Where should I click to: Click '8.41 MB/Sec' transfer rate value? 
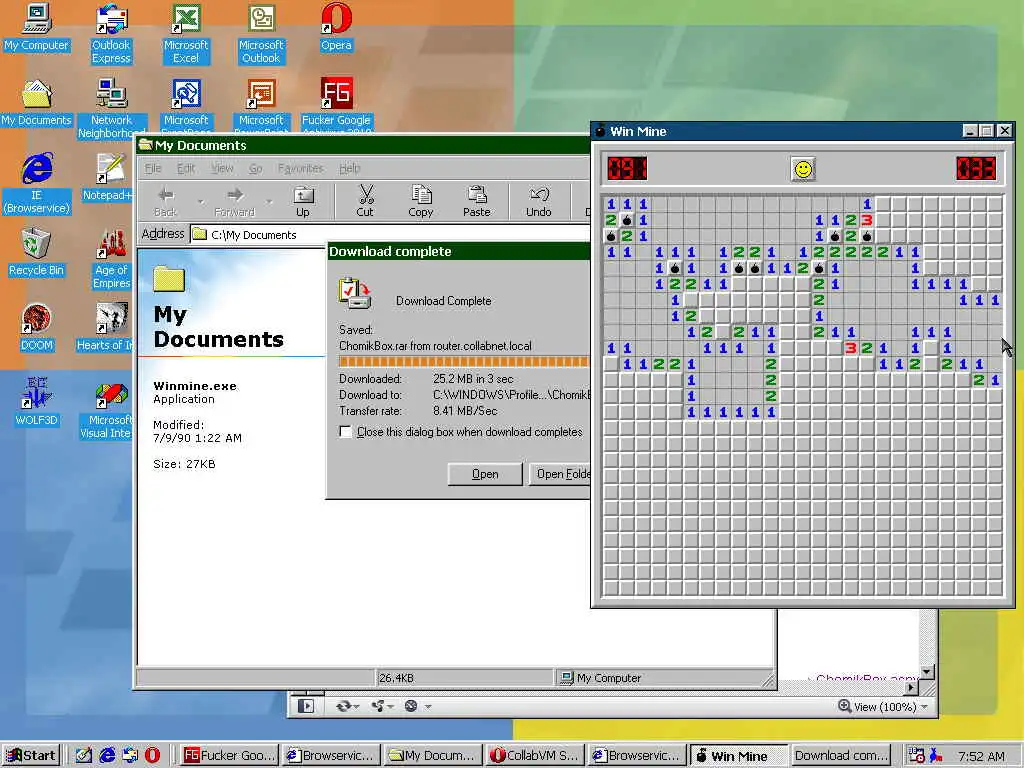465,411
